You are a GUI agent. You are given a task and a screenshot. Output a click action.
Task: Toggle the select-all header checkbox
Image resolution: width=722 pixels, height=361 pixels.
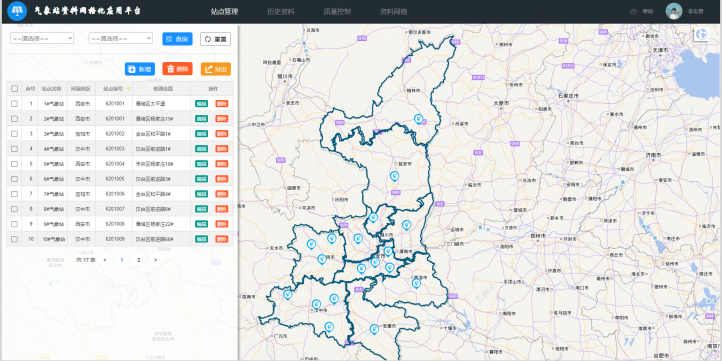point(14,88)
